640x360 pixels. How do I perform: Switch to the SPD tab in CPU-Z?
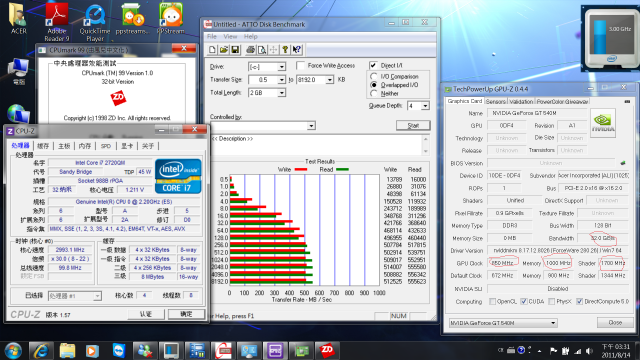coord(106,146)
